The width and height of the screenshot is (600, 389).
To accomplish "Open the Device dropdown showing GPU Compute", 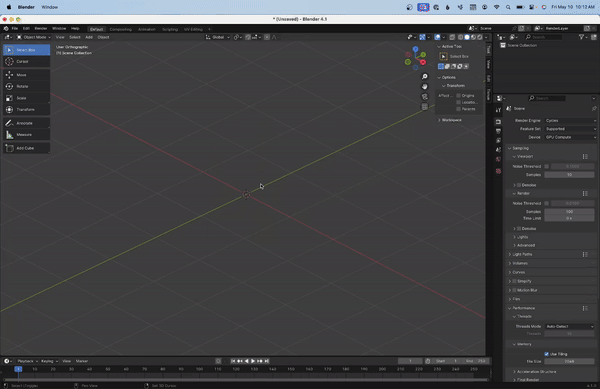I will point(571,137).
